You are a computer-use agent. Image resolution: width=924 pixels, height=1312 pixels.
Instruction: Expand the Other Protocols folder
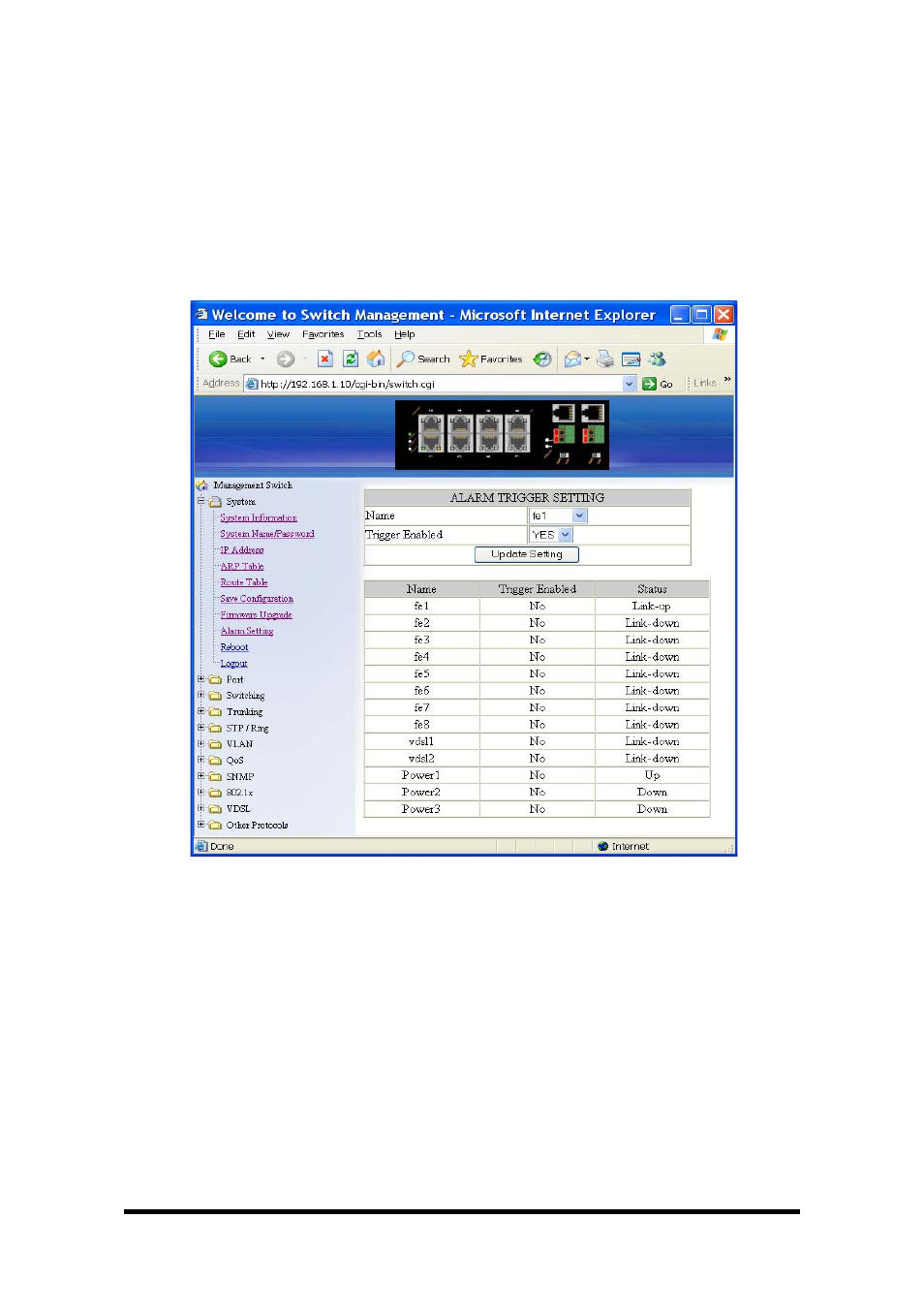pyautogui.click(x=201, y=825)
